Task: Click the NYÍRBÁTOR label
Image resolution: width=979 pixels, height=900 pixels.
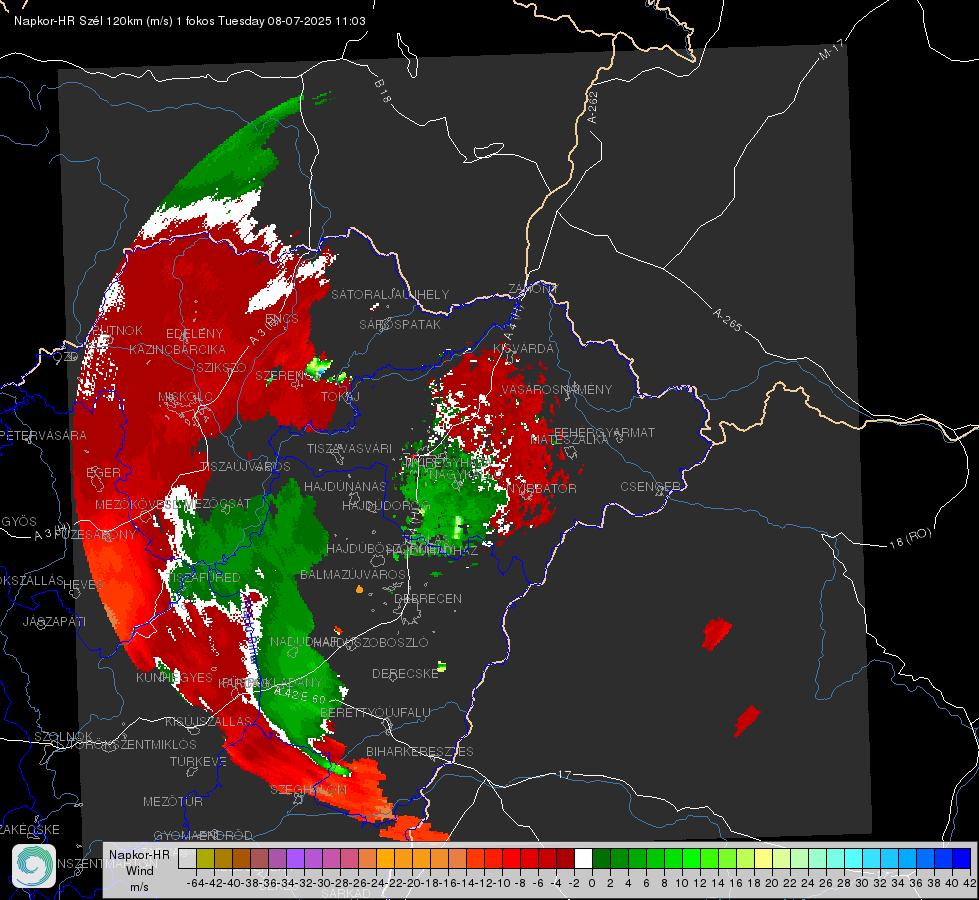Action: click(x=542, y=488)
